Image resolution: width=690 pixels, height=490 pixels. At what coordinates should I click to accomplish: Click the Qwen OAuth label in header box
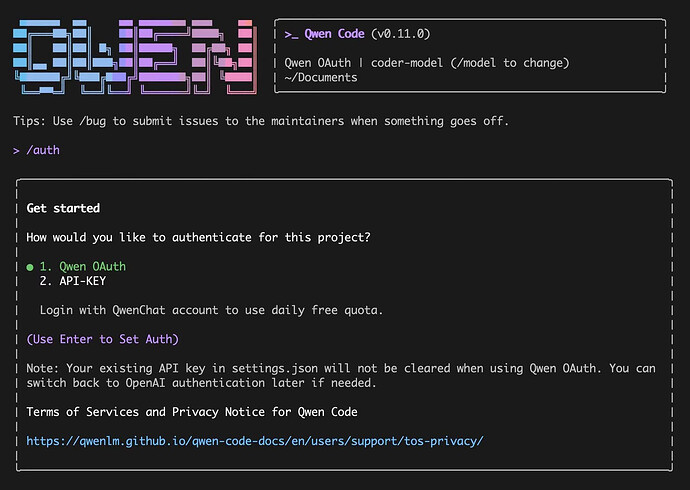point(326,63)
